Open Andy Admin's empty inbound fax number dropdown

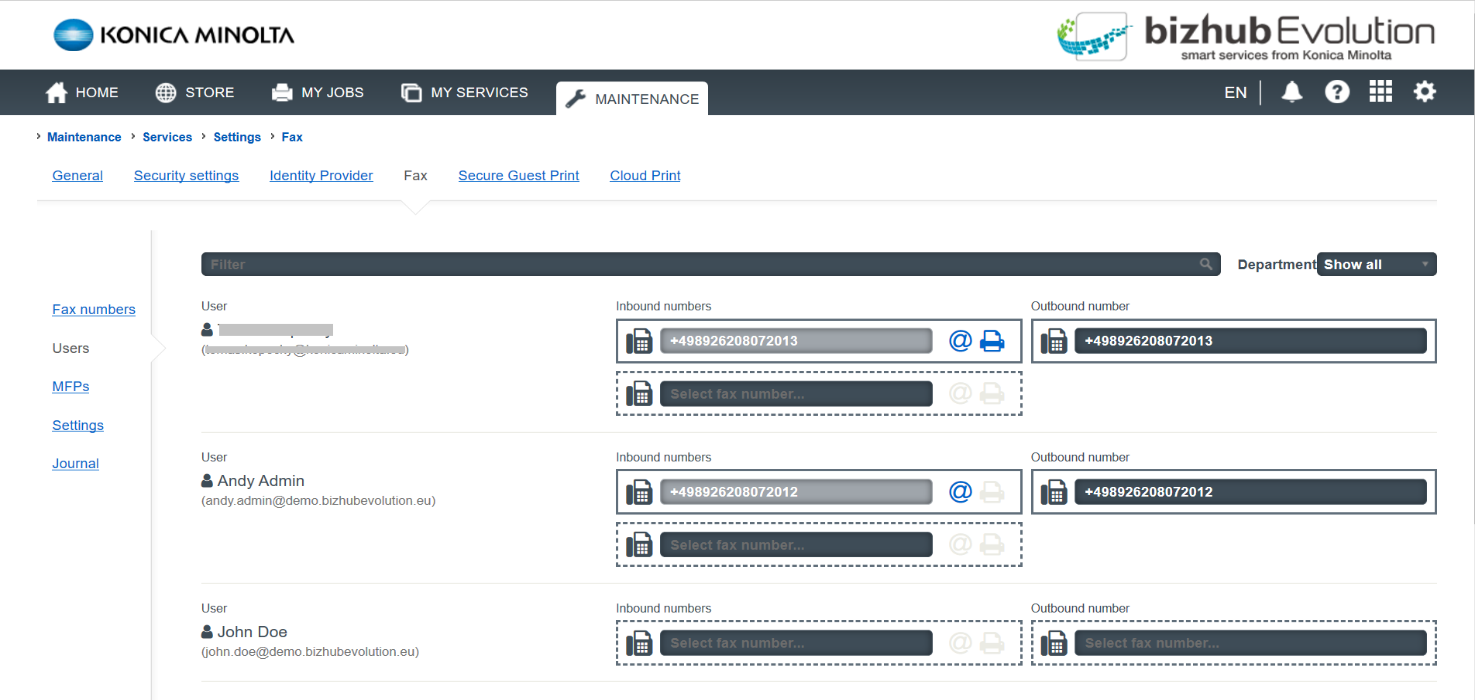tap(796, 545)
